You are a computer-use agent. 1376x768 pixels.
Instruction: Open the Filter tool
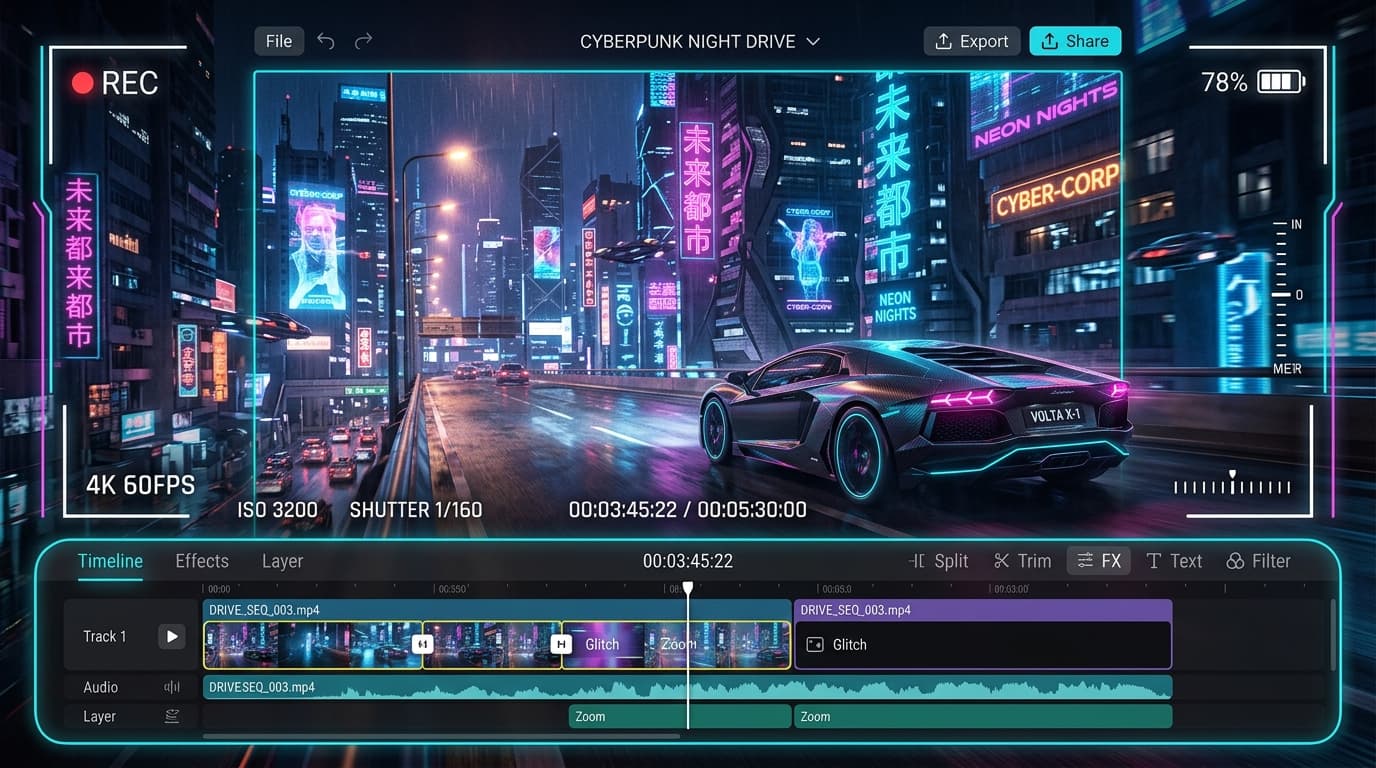point(1259,561)
